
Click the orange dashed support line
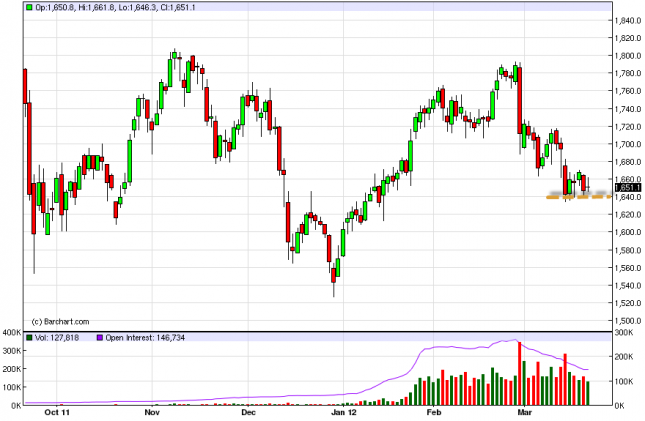point(579,198)
